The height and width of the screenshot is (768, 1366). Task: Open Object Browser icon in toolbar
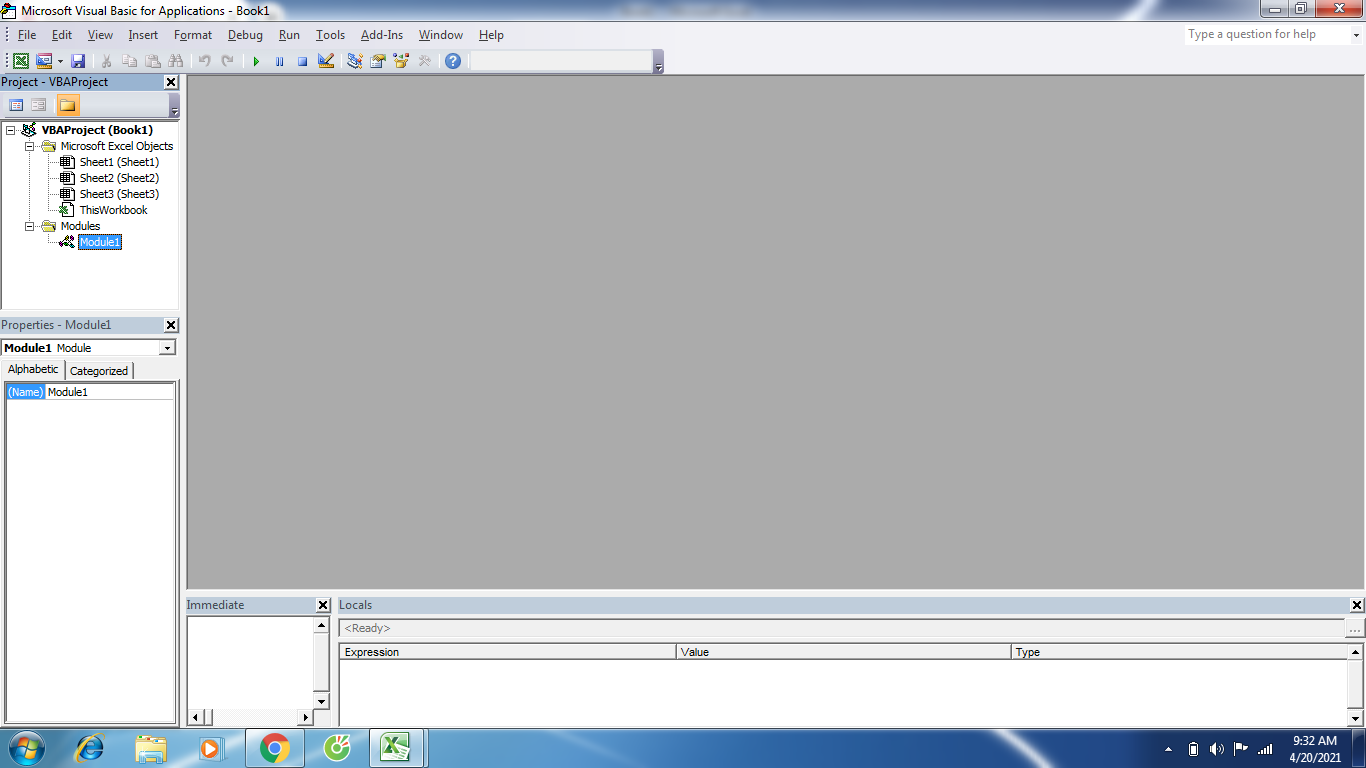tap(401, 61)
